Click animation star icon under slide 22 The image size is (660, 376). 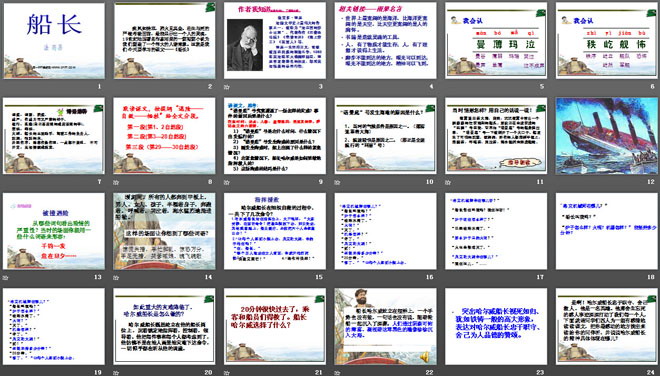(x=338, y=373)
